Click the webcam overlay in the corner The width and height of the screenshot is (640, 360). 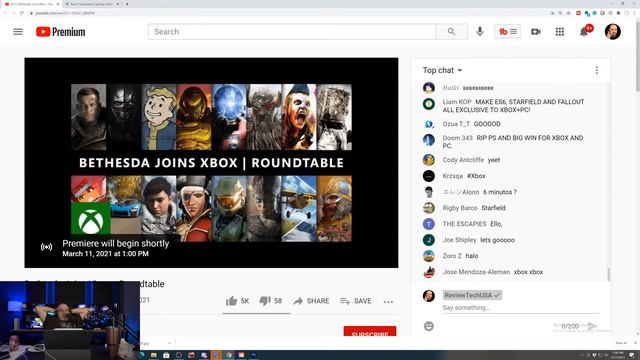click(x=70, y=320)
